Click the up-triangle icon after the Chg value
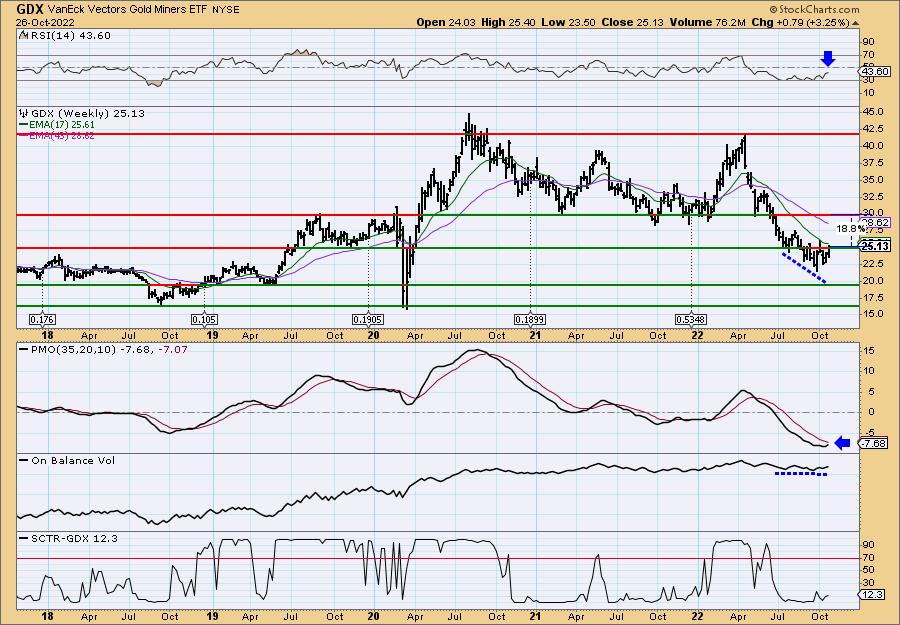The width and height of the screenshot is (900, 625). pos(855,24)
